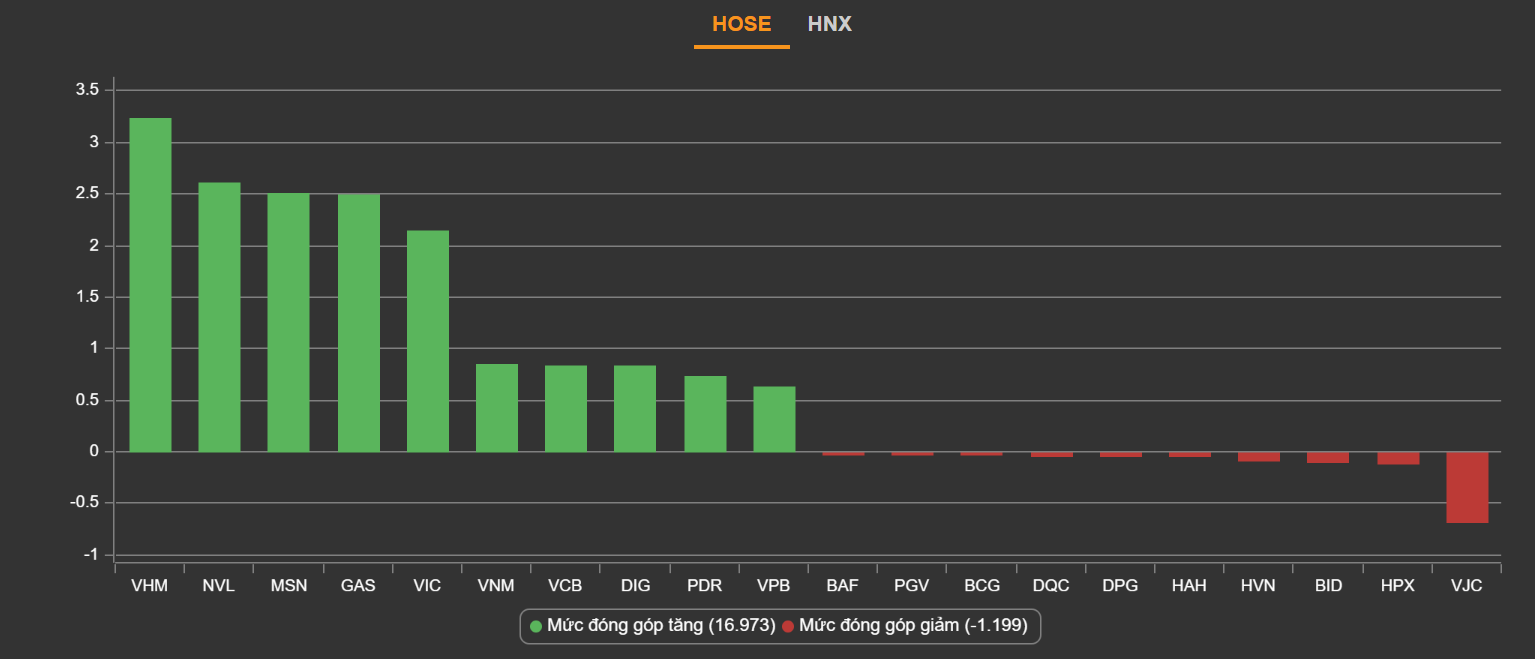Click the DQC axis label
The image size is (1535, 659).
point(1051,586)
